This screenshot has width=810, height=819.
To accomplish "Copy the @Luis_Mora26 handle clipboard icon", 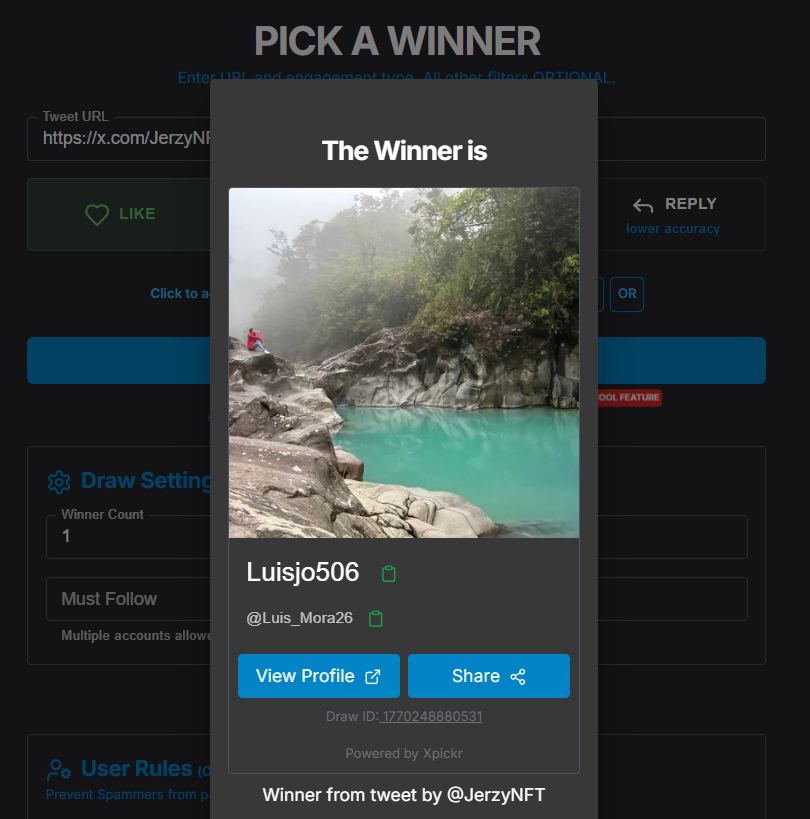I will pyautogui.click(x=375, y=618).
